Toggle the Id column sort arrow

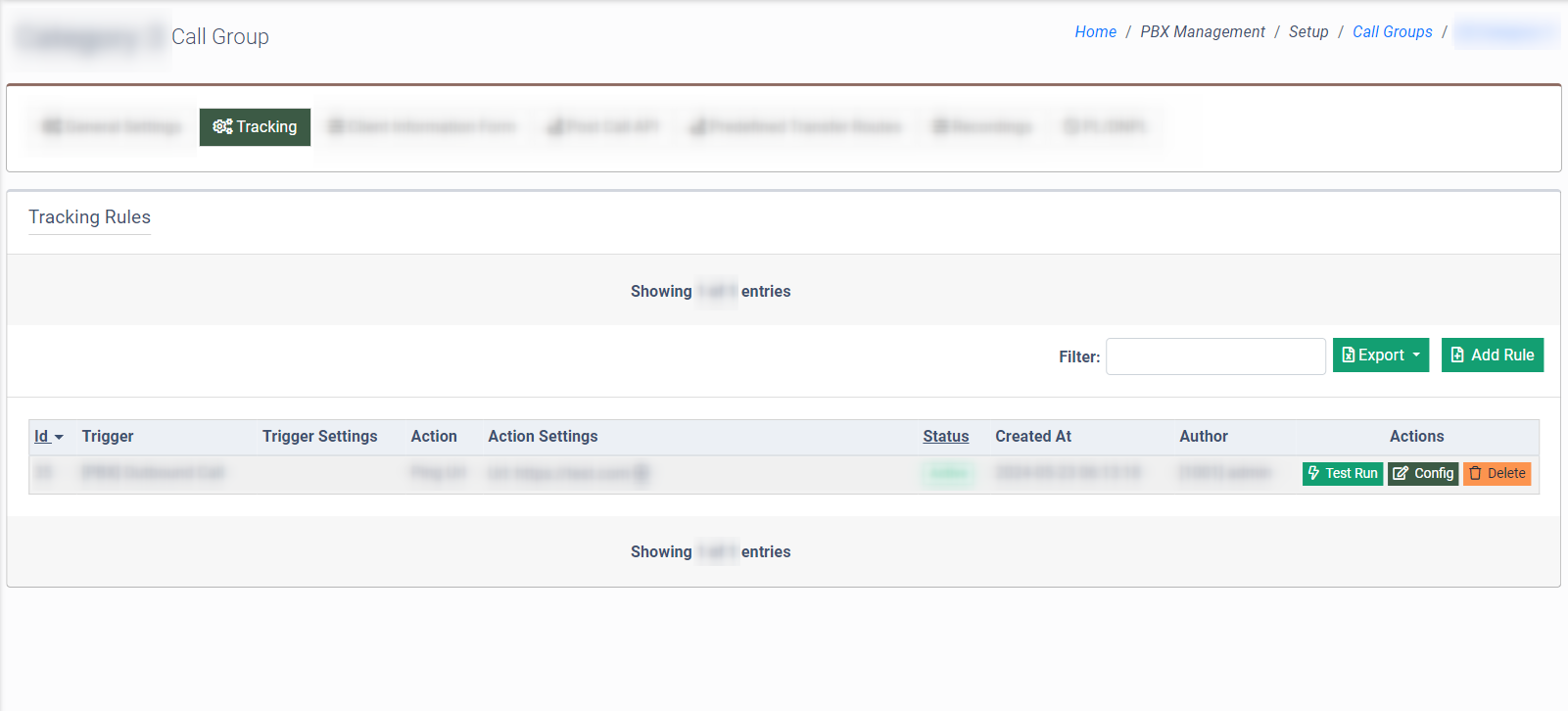point(59,438)
